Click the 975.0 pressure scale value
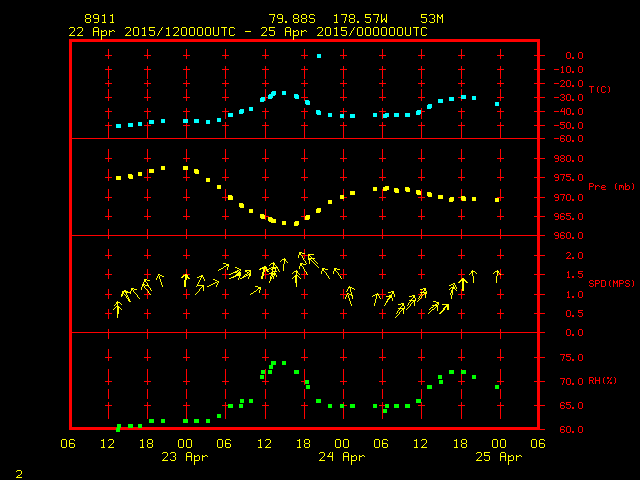Viewport: 640px width, 480px height. coord(569,178)
